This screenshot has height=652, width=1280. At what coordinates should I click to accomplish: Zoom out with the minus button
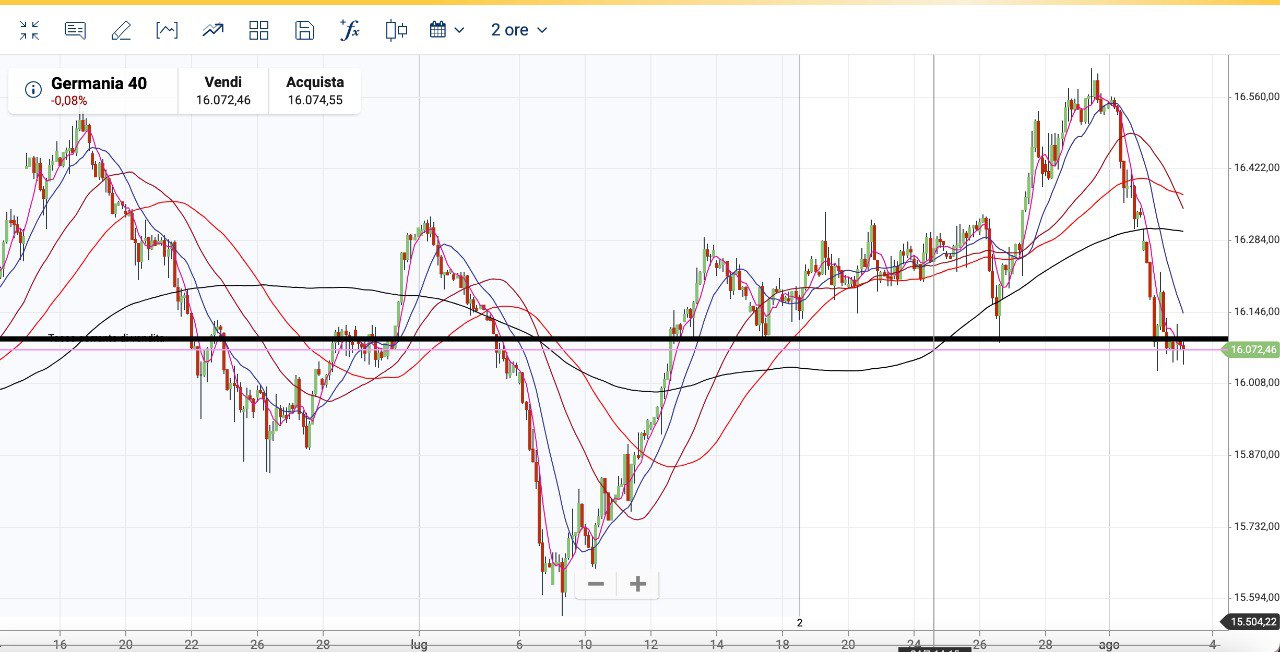(x=596, y=584)
